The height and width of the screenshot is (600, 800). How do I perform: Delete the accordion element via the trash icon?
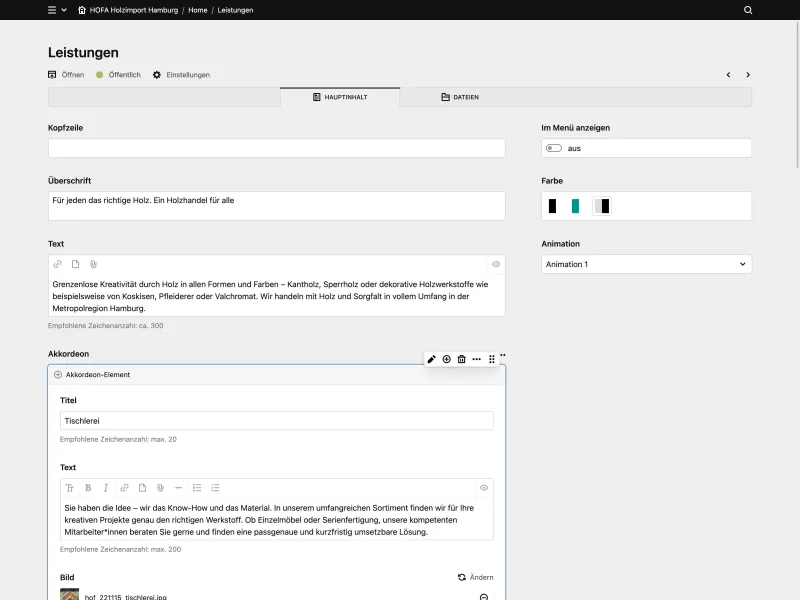461,359
